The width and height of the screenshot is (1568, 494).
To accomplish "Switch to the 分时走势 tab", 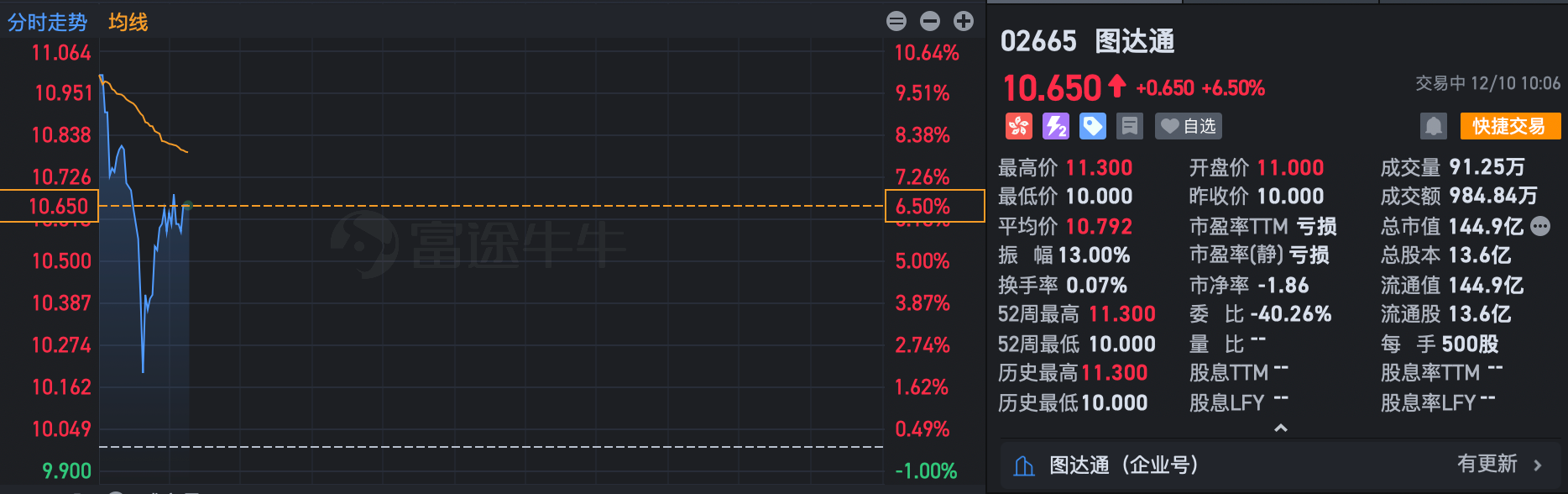I will point(48,24).
